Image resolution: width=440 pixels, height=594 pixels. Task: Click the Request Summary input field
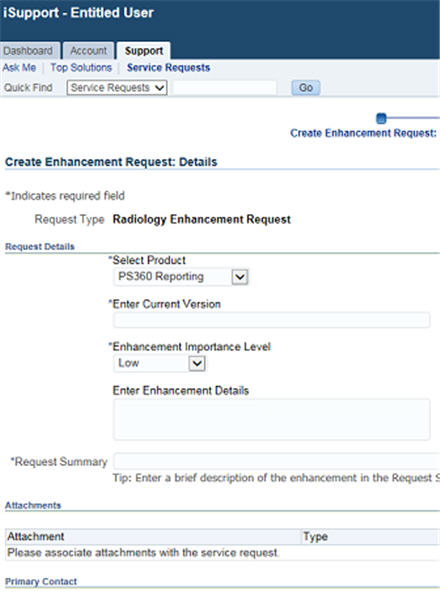point(277,461)
